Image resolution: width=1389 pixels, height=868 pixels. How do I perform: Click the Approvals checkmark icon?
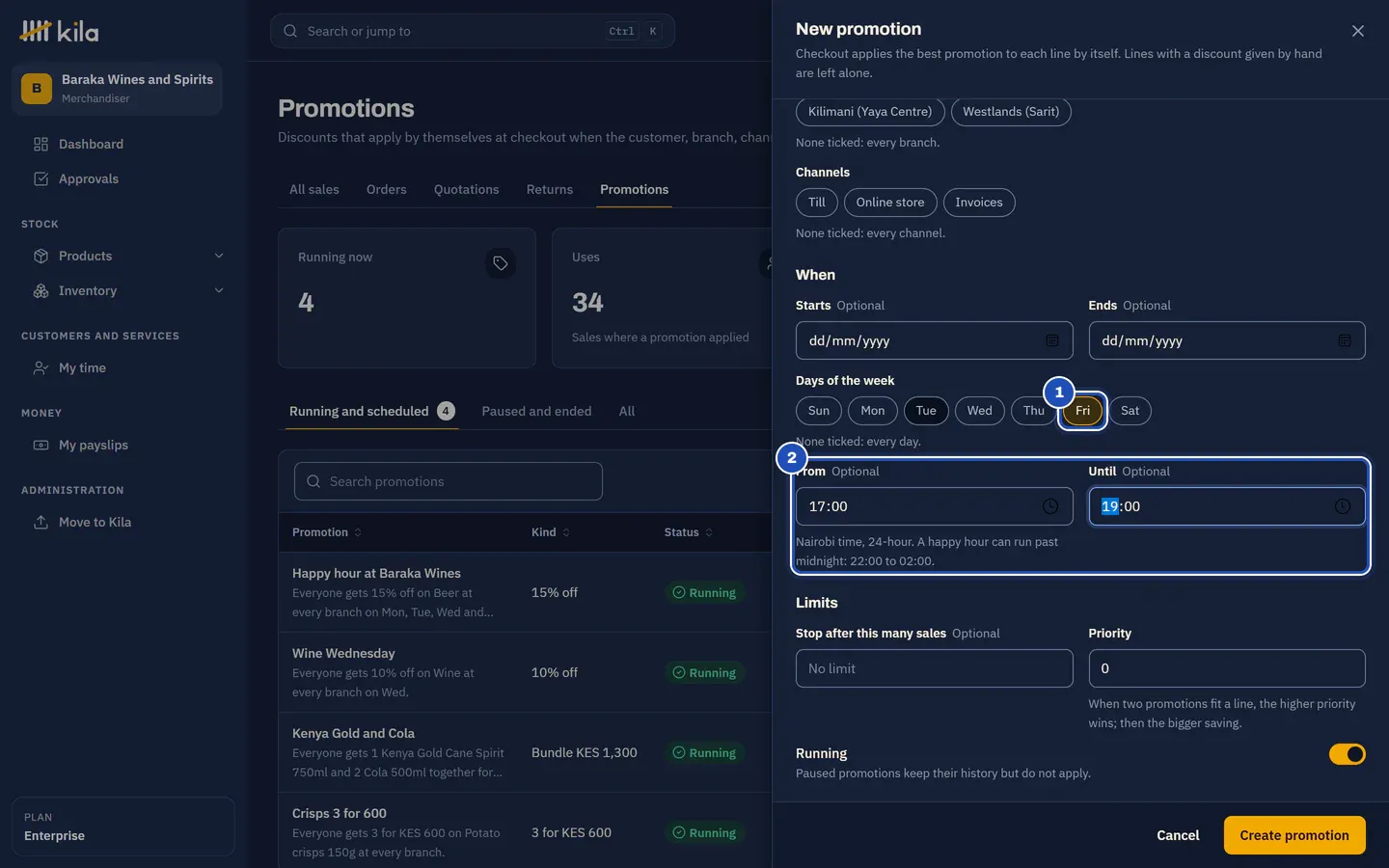pos(41,178)
